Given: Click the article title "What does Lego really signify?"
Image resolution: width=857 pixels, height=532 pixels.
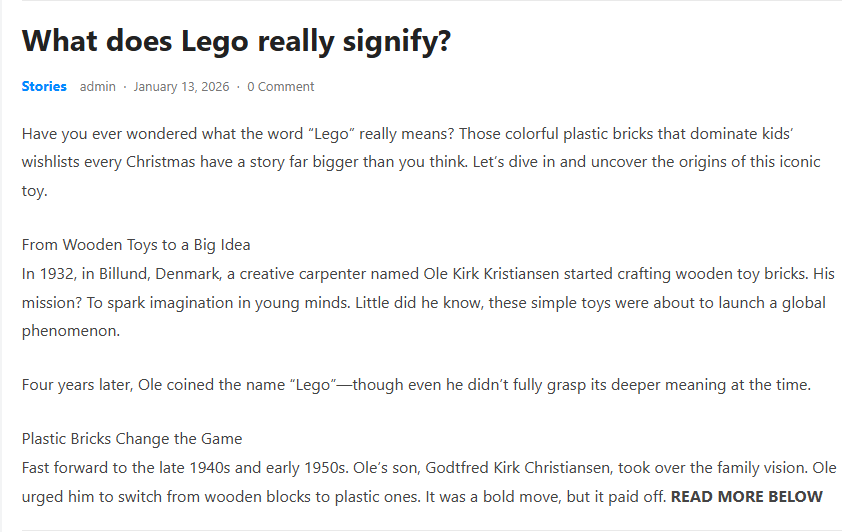Looking at the screenshot, I should coord(236,41).
